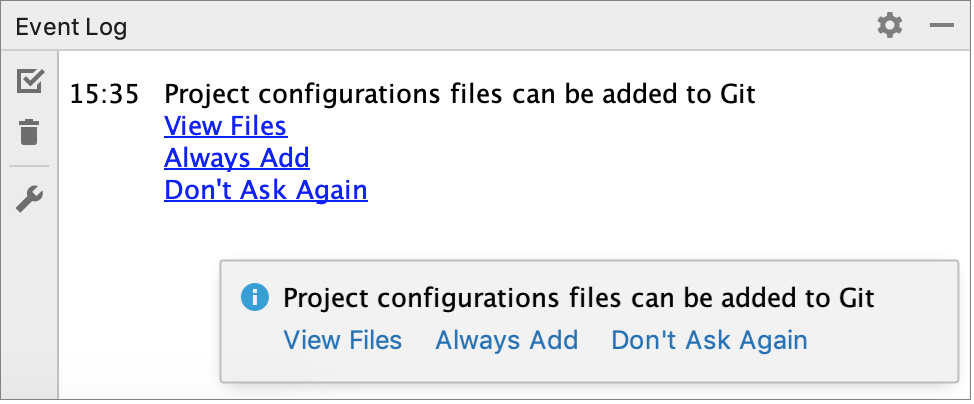The image size is (974, 404).
Task: Select underlined Don't Ask Again log link
Action: [x=266, y=189]
